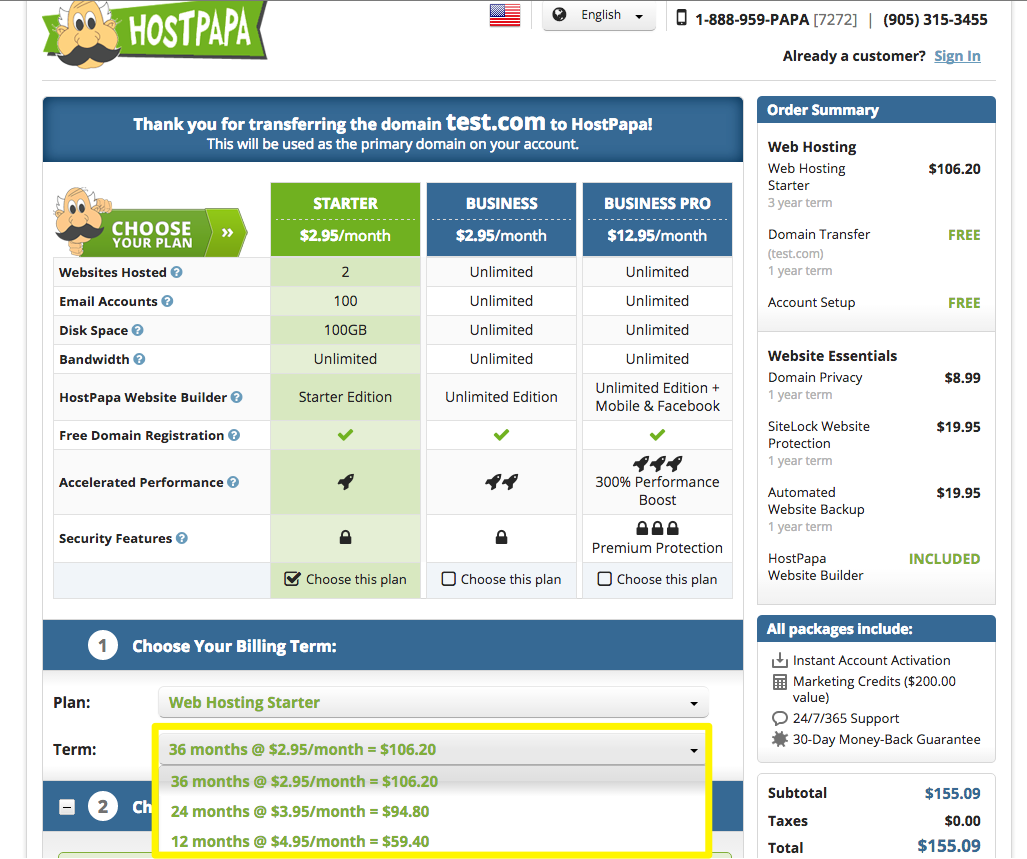Click the globe icon beside English
1027x859 pixels.
559,14
